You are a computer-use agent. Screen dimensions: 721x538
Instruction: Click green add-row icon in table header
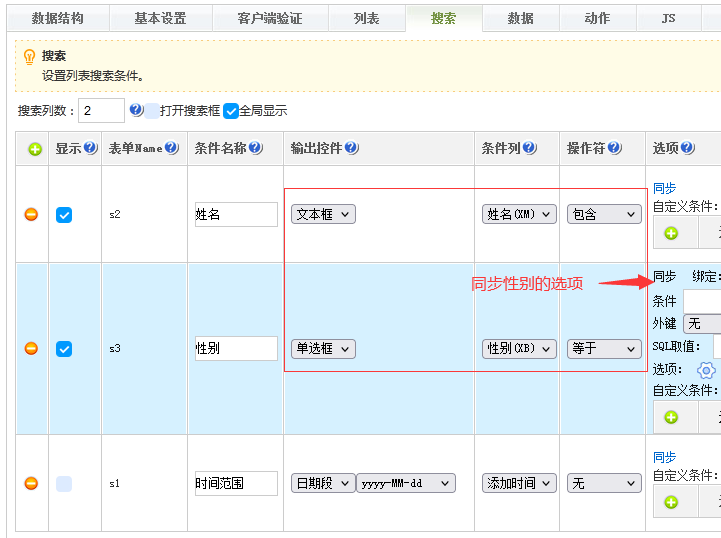tap(35, 149)
